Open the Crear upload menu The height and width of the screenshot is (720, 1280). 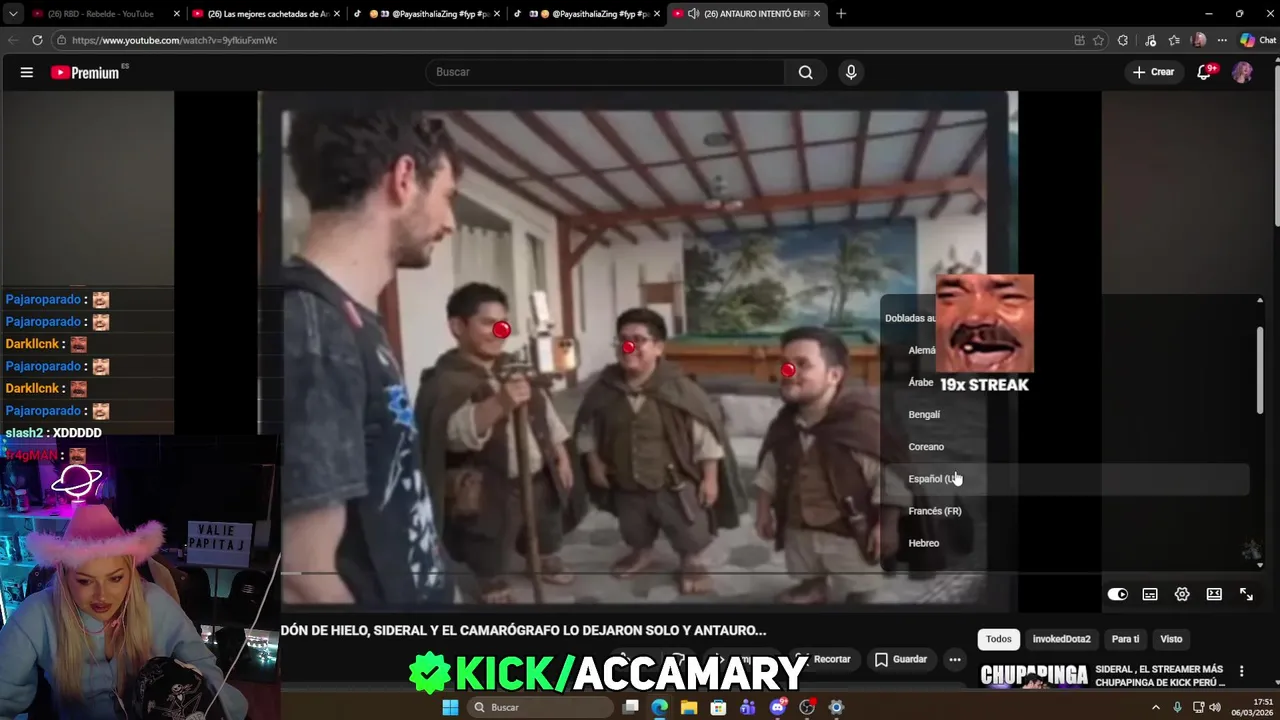click(1153, 72)
